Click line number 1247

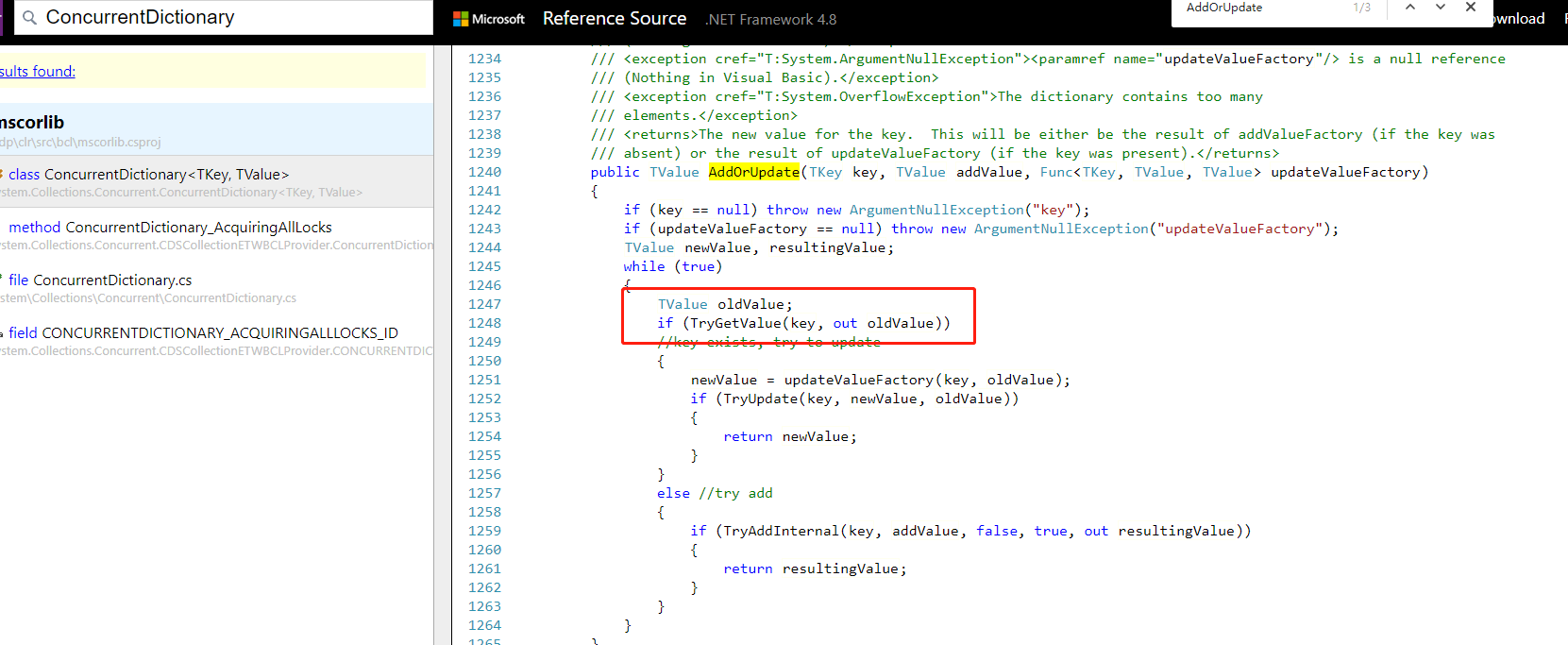click(484, 304)
